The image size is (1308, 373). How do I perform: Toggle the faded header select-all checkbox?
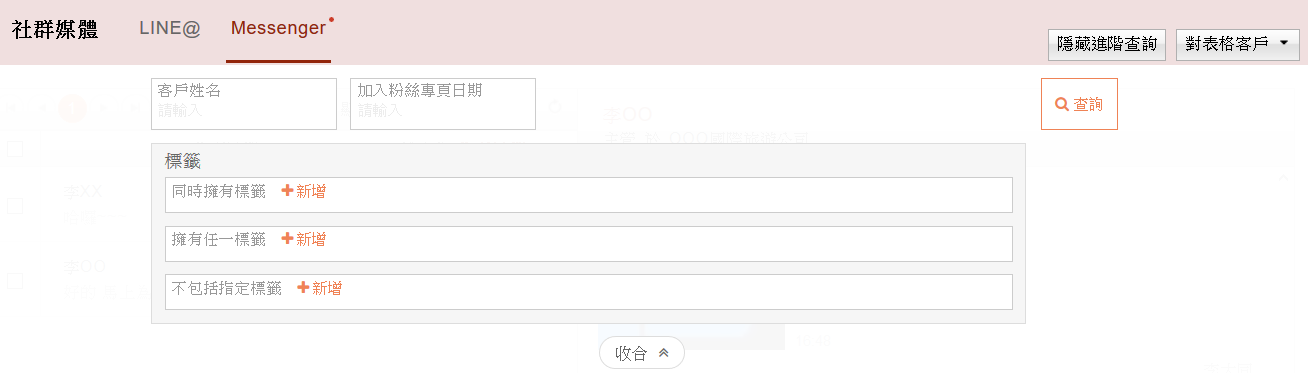pyautogui.click(x=15, y=149)
